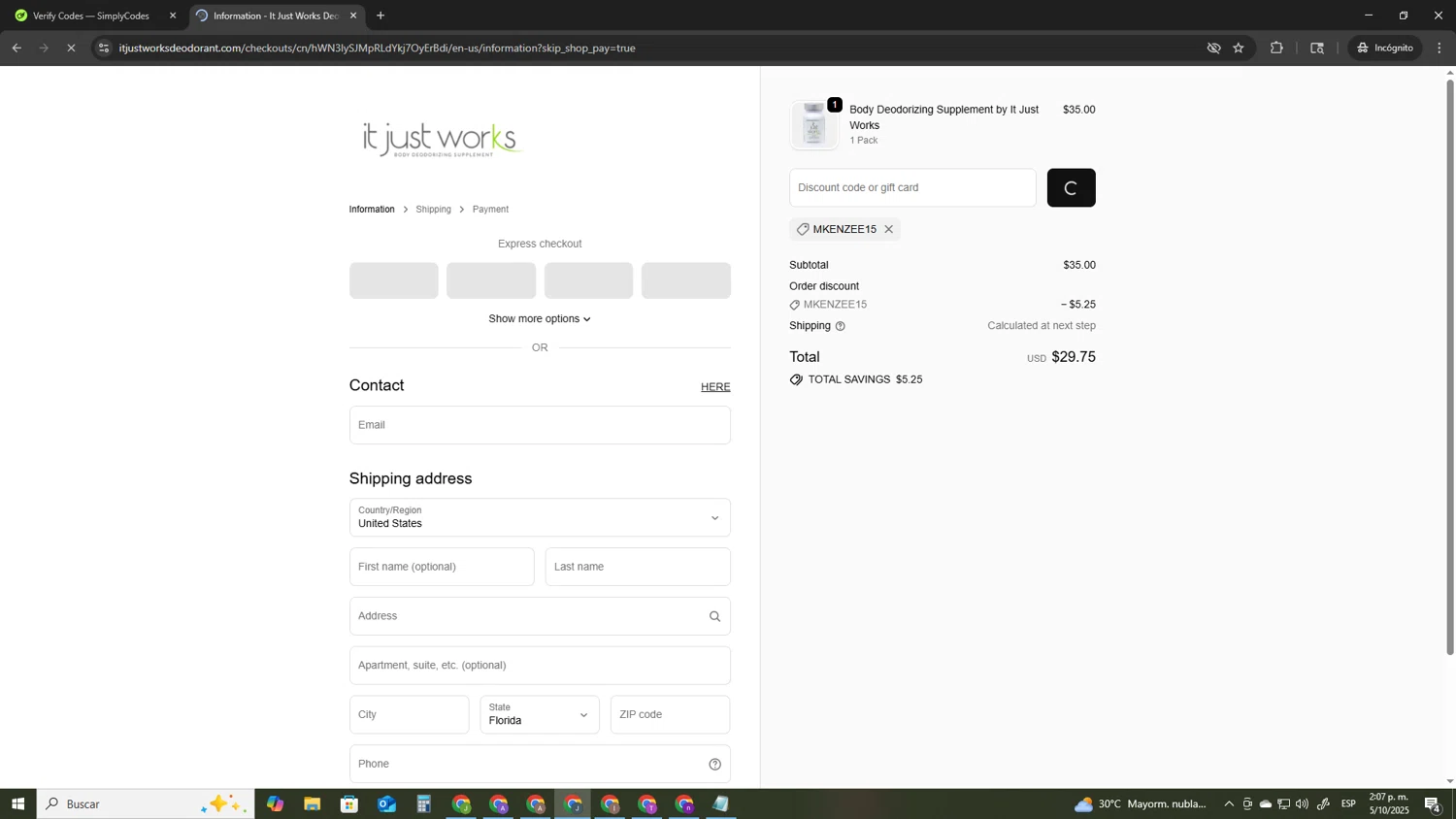
Task: Focus the Discount code or gift card field
Action: coord(912,188)
